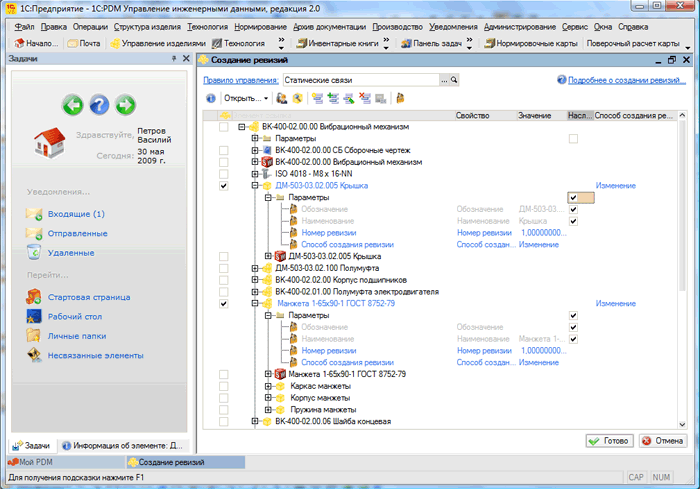Image resolution: width=700 pixels, height=489 pixels.
Task: Click the Готово button
Action: 609,441
